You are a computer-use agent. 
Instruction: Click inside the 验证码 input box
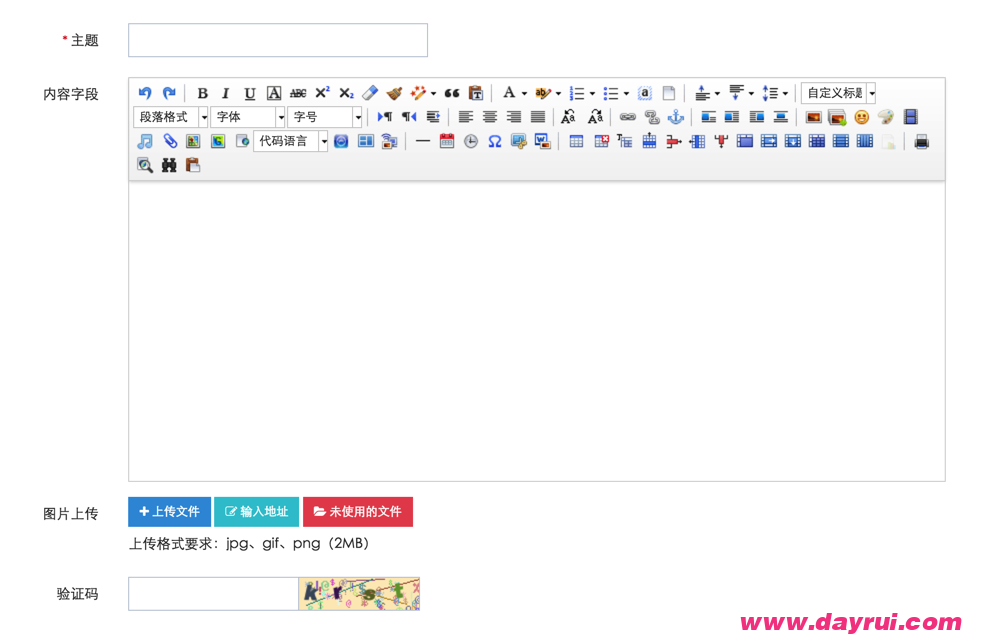tap(213, 594)
